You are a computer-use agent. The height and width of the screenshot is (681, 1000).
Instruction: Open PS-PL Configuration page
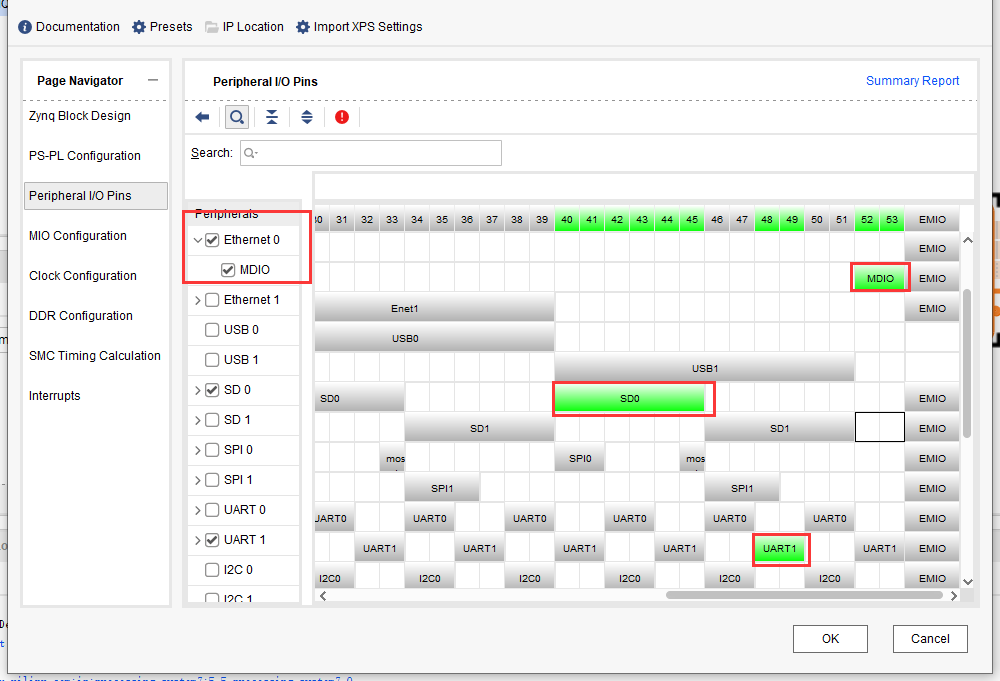point(84,156)
